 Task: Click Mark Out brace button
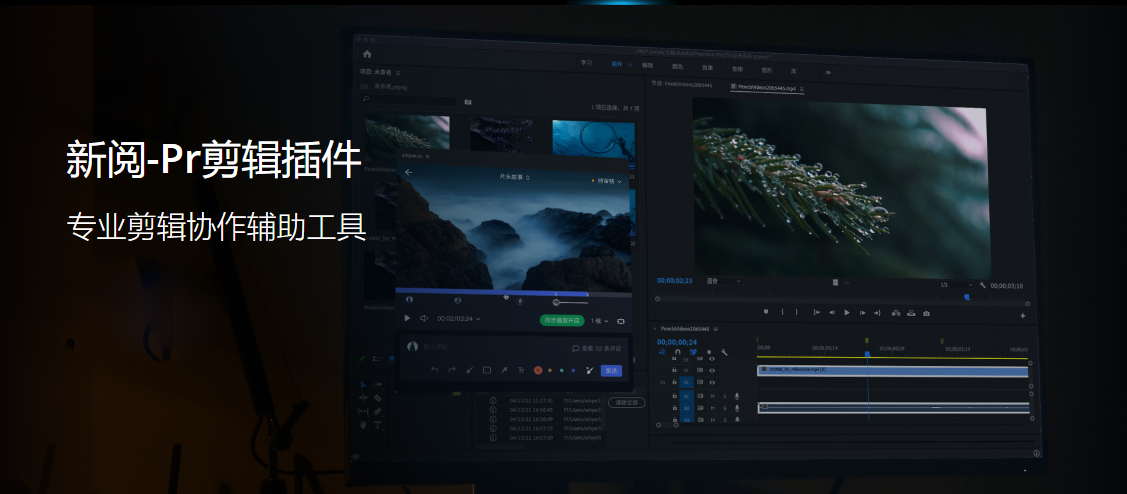coord(796,312)
